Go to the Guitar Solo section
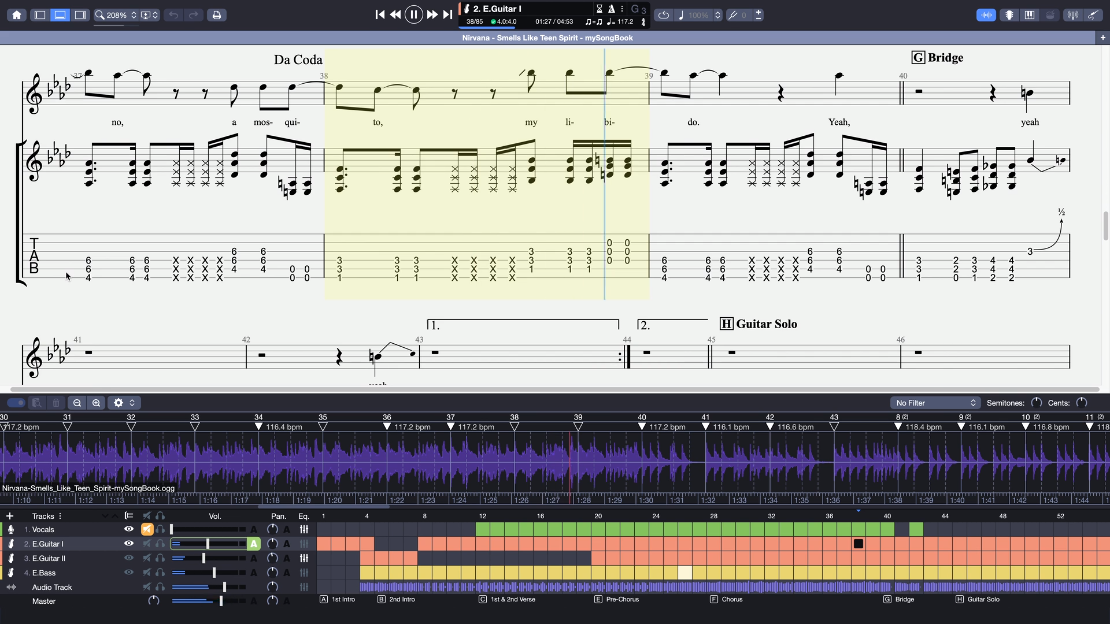Viewport: 1110px width, 624px height. [977, 600]
